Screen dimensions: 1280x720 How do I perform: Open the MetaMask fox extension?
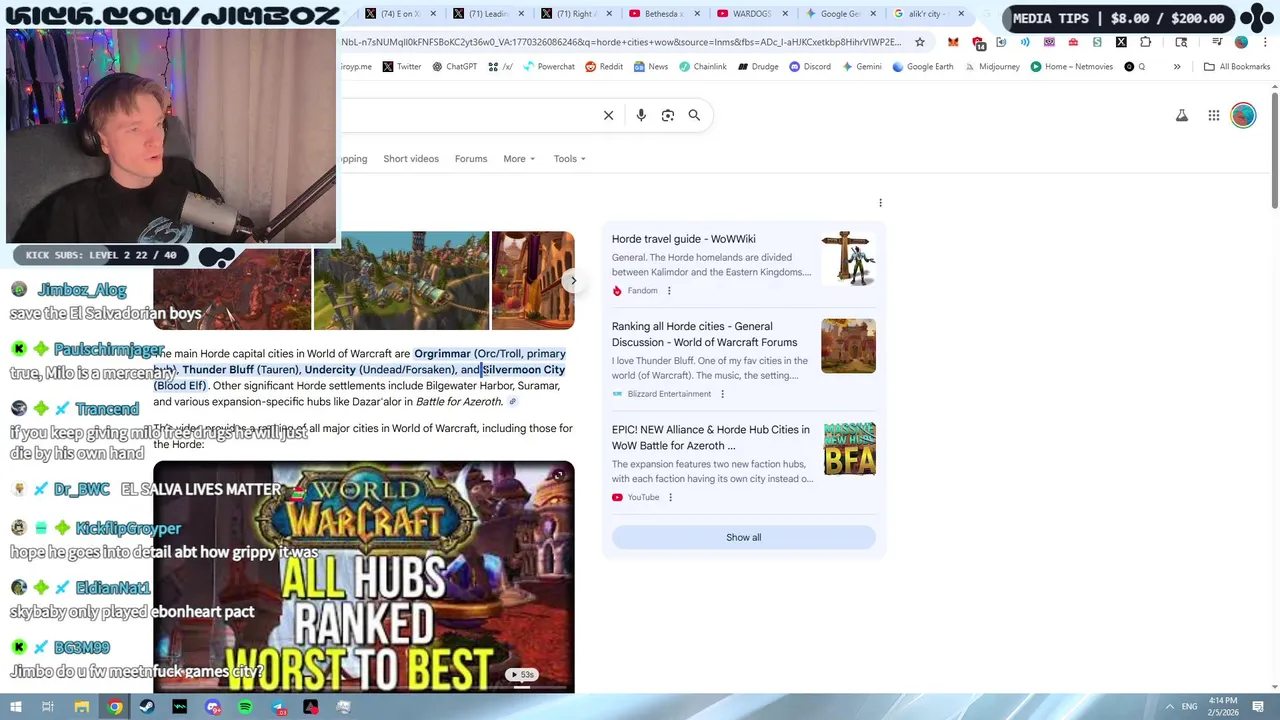tap(953, 42)
